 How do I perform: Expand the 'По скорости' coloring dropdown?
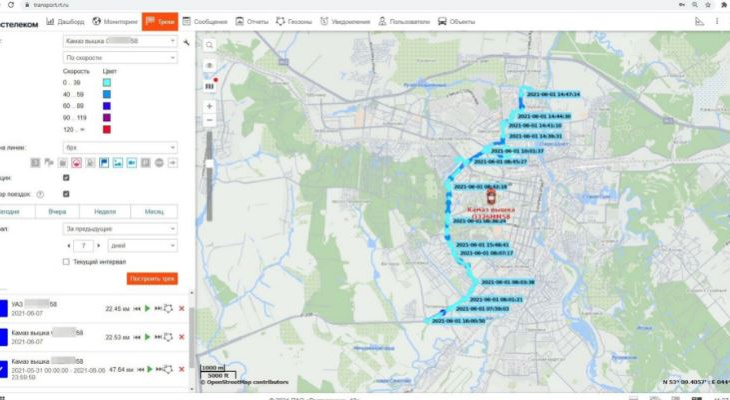pyautogui.click(x=120, y=59)
